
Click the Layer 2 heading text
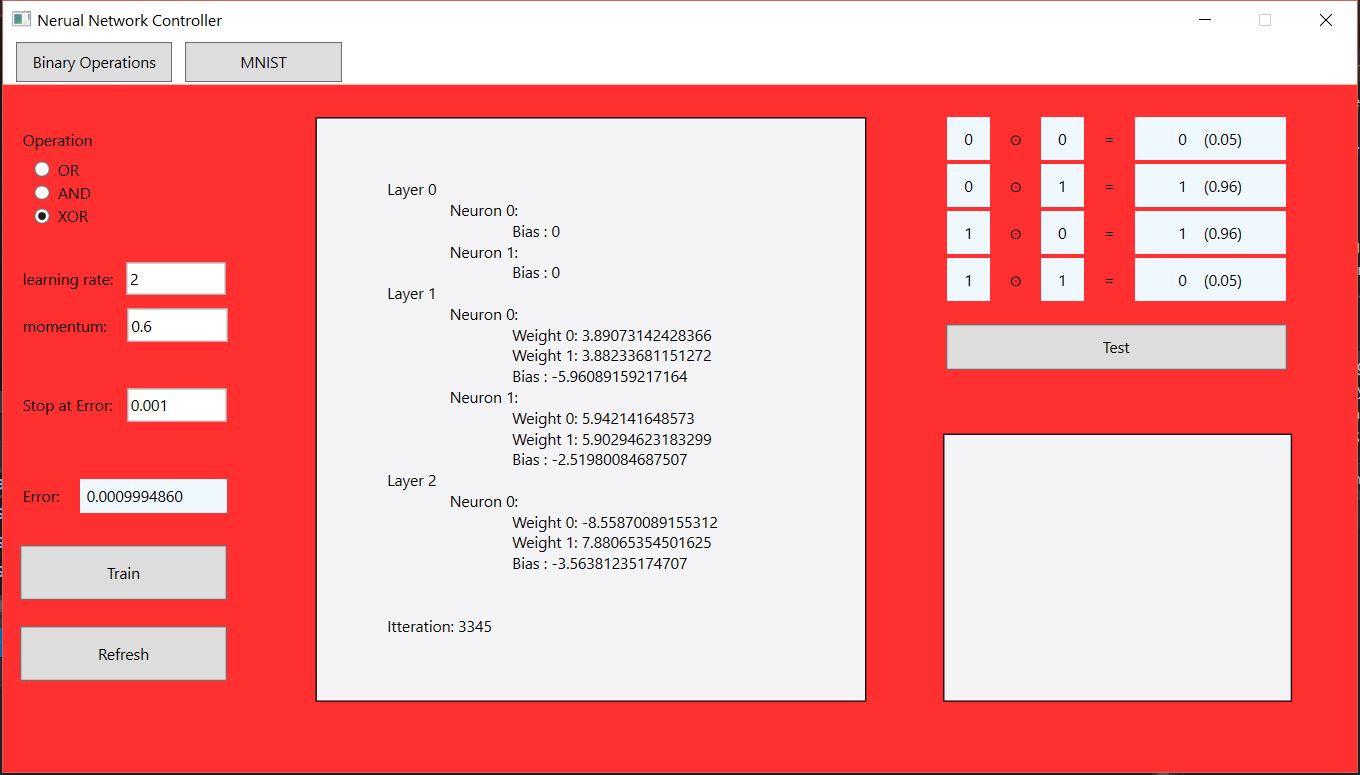tap(412, 481)
